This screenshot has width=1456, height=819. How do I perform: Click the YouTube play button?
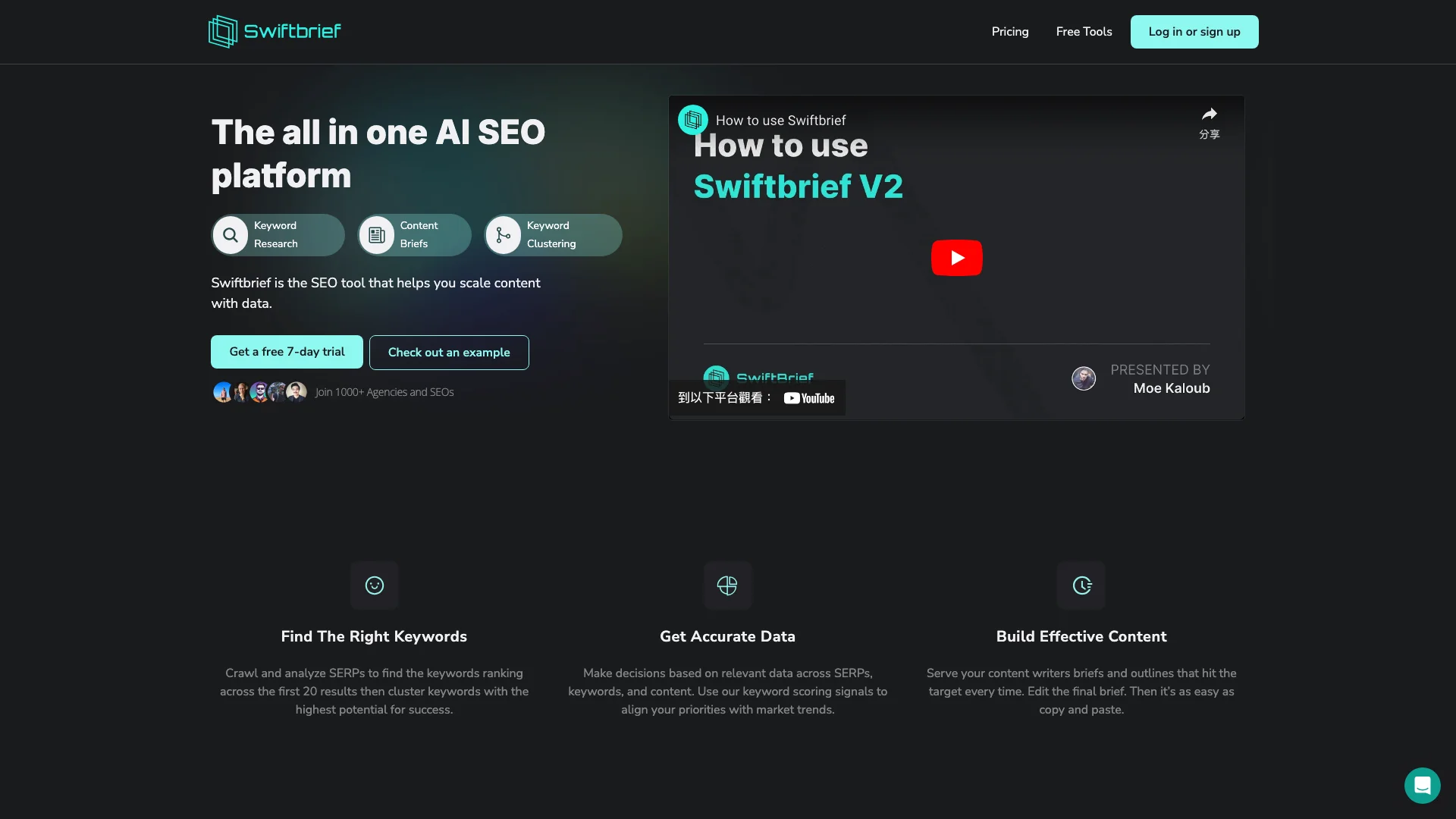(x=956, y=257)
